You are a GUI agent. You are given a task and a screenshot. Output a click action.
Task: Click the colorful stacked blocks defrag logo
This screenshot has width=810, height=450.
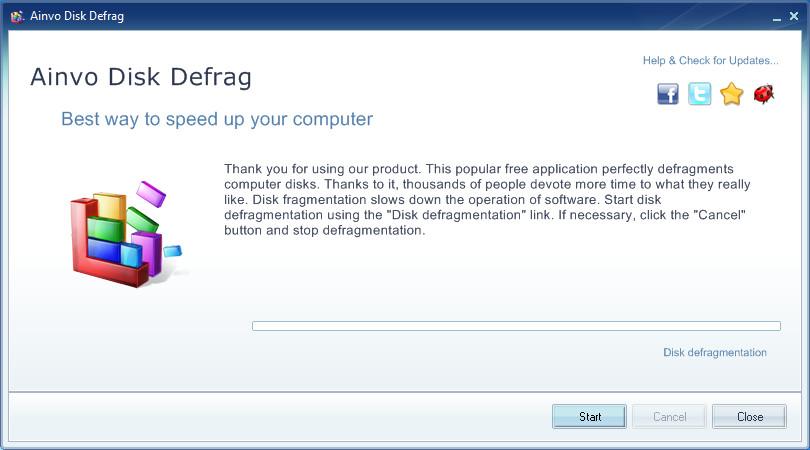tap(127, 234)
